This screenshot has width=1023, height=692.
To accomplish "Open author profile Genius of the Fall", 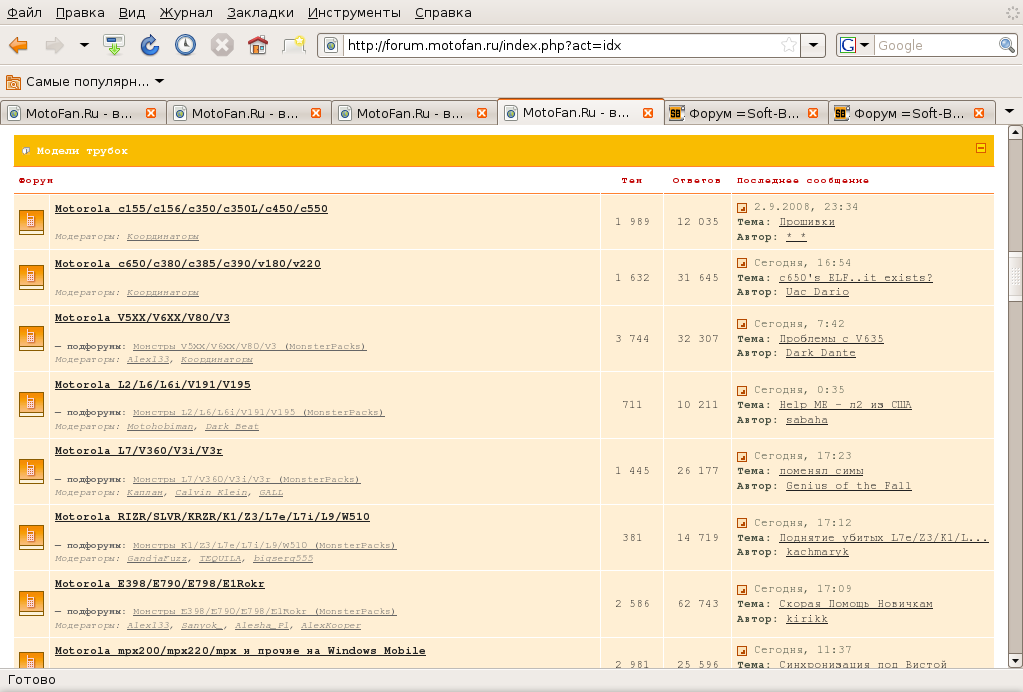I will (x=848, y=486).
